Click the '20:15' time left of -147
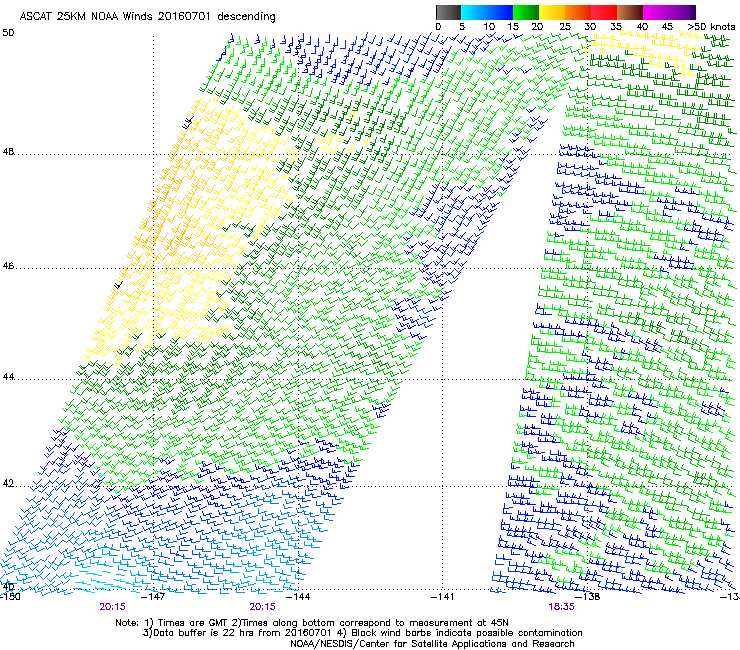The width and height of the screenshot is (740, 650). click(112, 607)
